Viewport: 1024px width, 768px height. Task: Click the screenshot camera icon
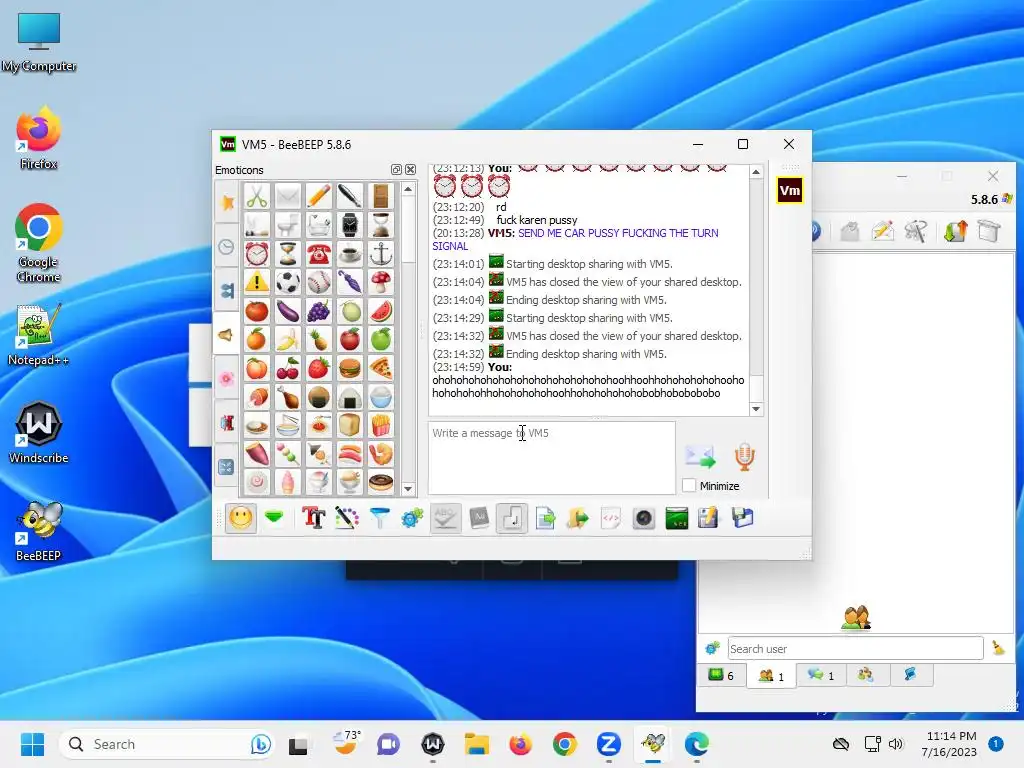(x=644, y=519)
